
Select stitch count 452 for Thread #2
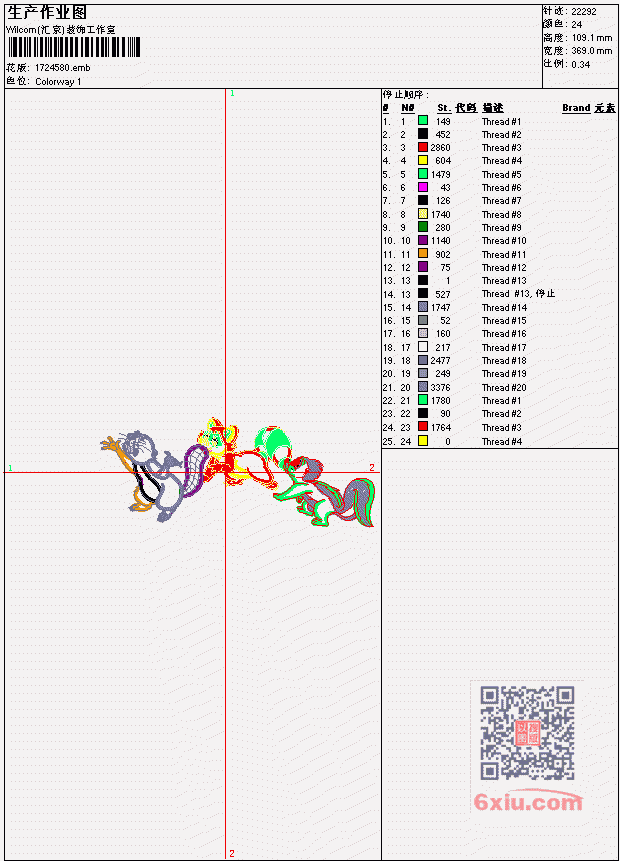click(x=443, y=135)
